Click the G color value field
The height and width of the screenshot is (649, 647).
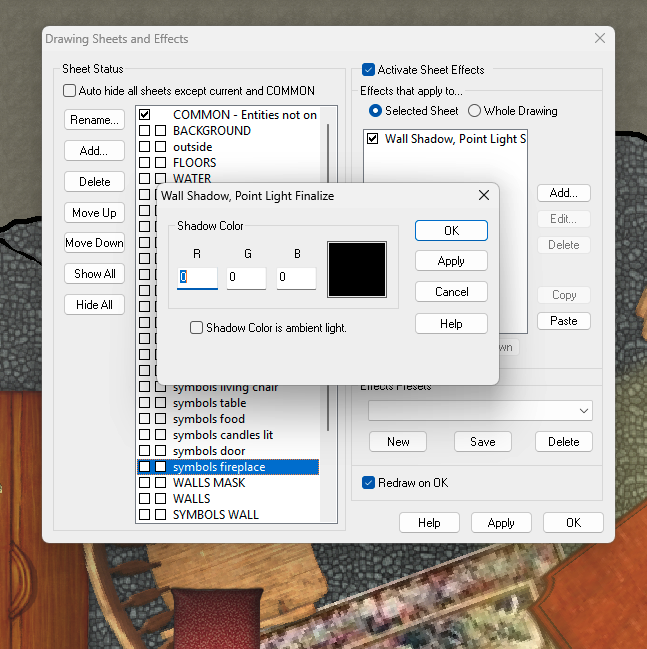246,277
